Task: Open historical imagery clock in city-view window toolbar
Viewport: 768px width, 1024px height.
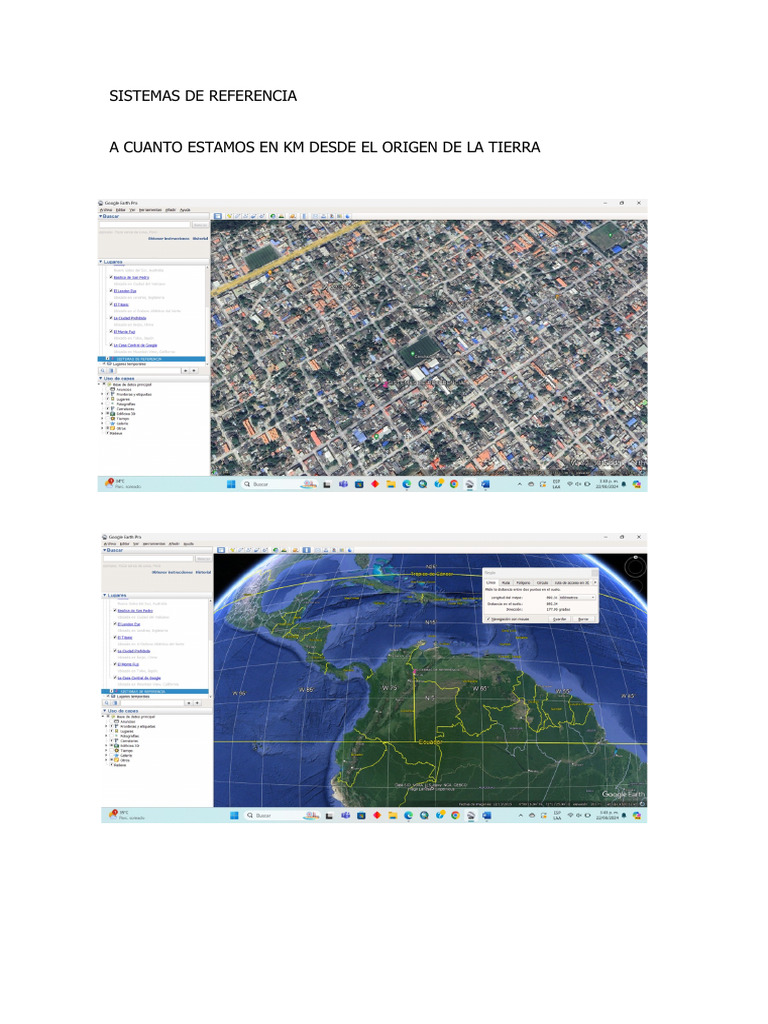Action: point(273,216)
